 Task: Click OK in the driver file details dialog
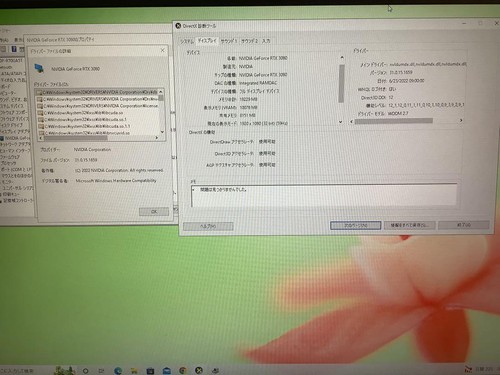pos(154,212)
